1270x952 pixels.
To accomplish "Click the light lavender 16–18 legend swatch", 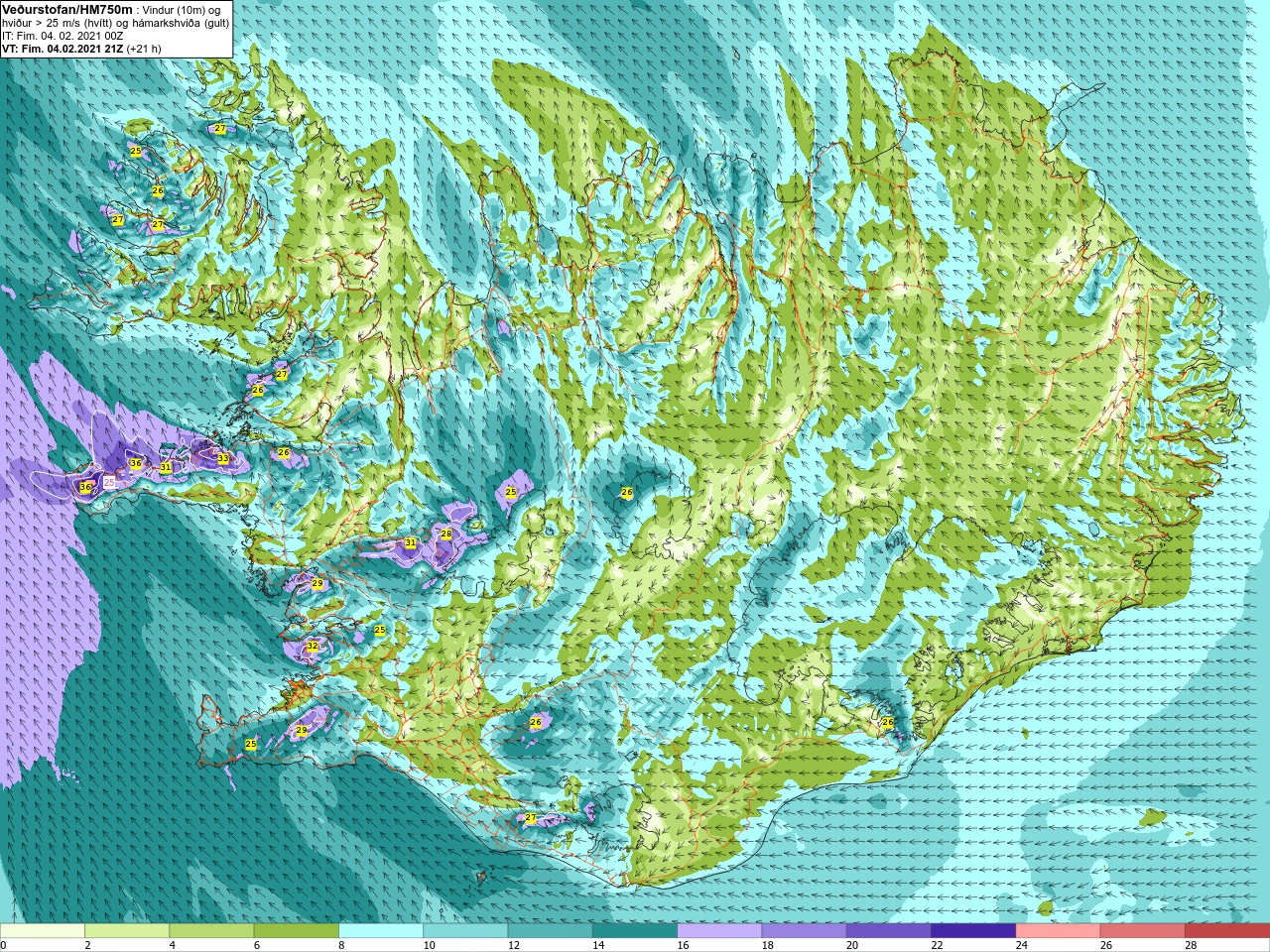I will [x=719, y=931].
